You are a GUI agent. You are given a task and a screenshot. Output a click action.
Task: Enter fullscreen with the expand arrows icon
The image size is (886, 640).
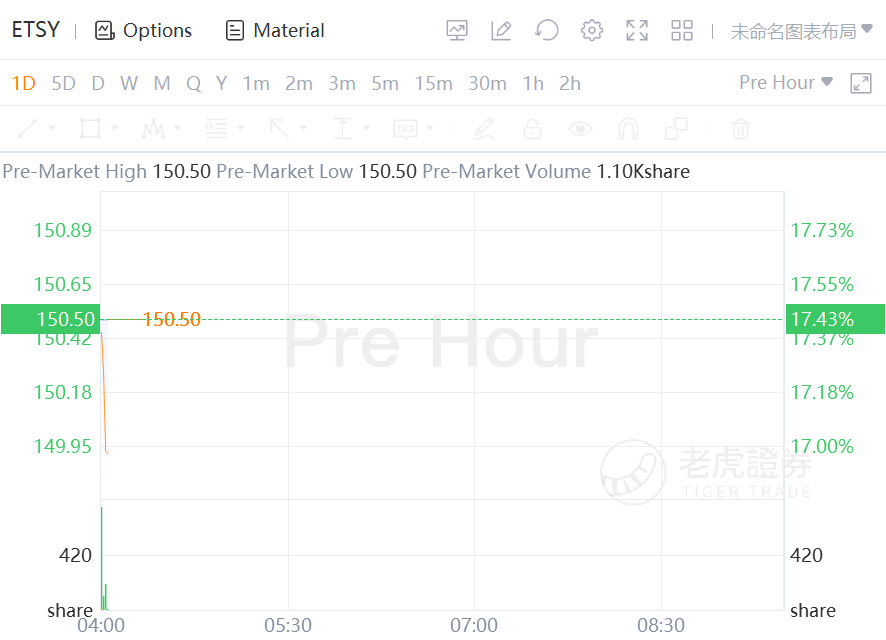pyautogui.click(x=637, y=31)
